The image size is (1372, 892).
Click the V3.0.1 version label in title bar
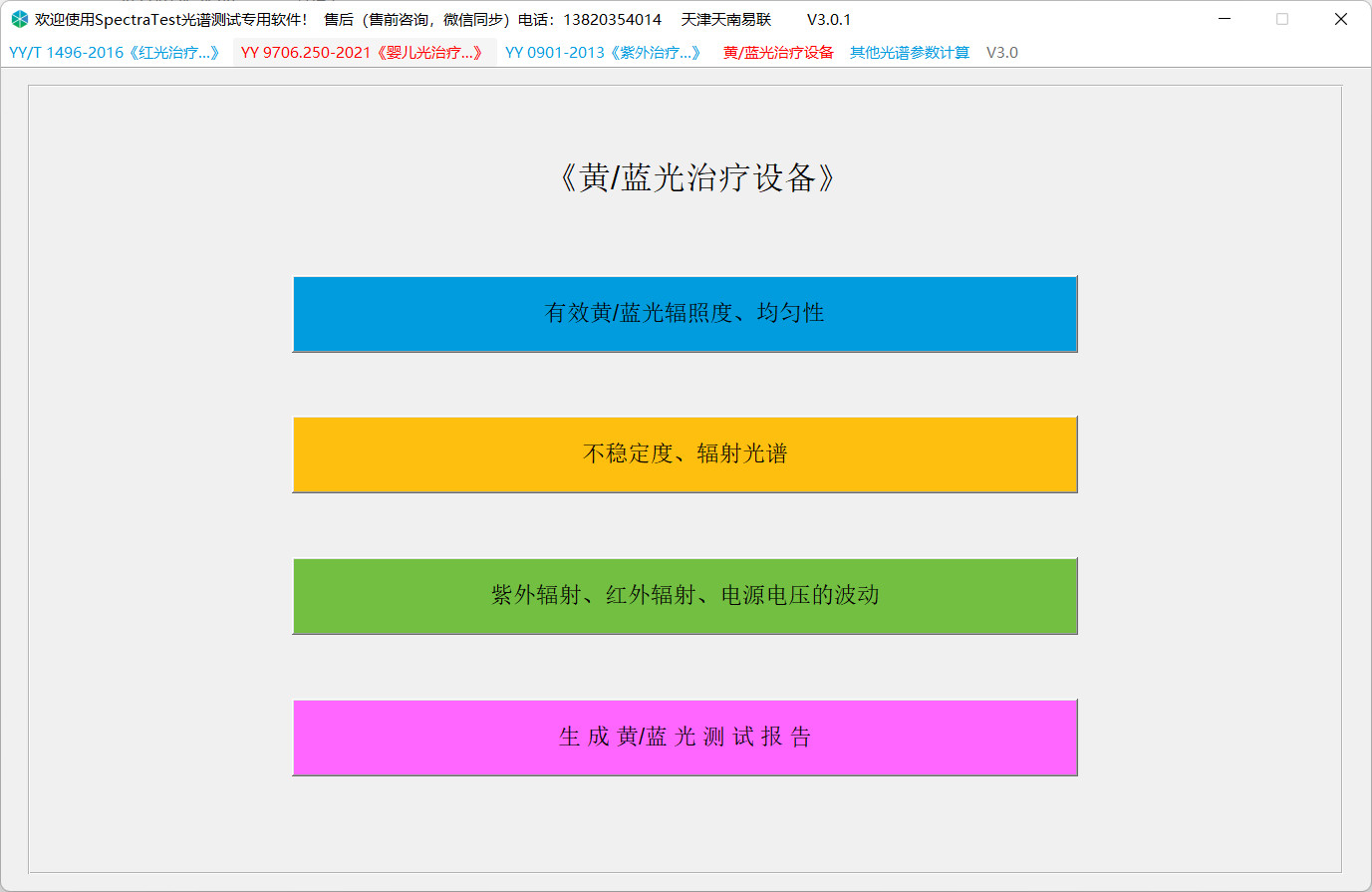pos(829,20)
